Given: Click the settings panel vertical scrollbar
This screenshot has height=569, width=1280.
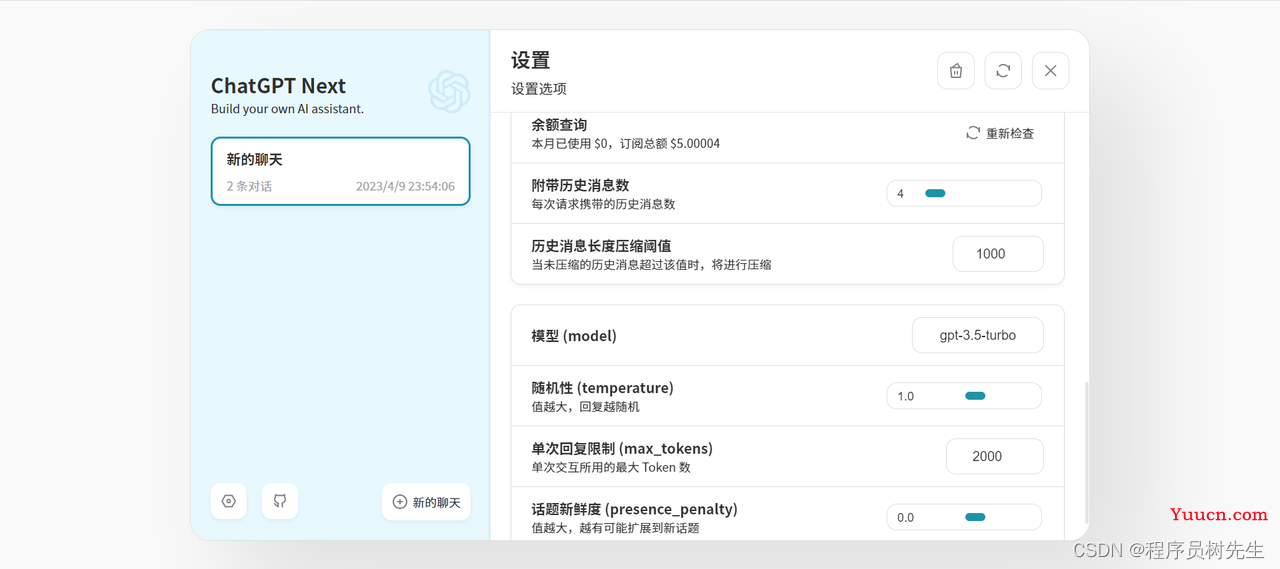Looking at the screenshot, I should click(x=1086, y=454).
